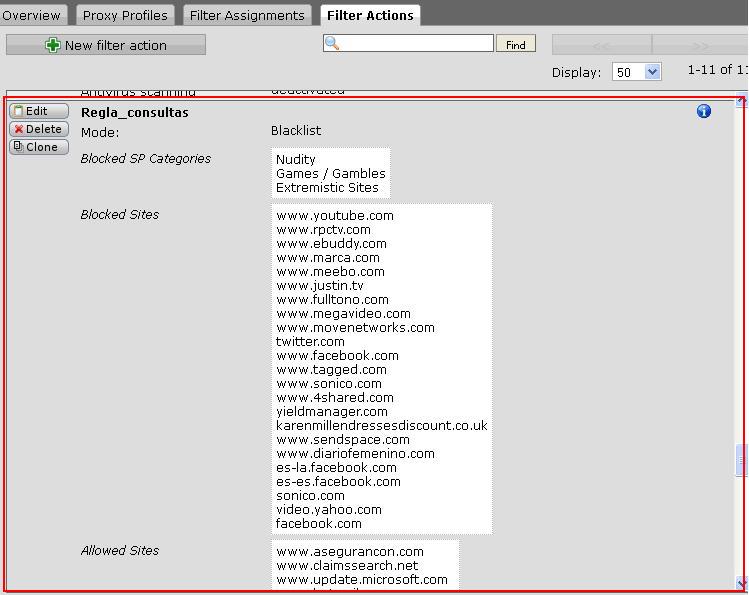Image resolution: width=749 pixels, height=595 pixels.
Task: Click www.youtube.com blocked site
Action: (x=335, y=215)
